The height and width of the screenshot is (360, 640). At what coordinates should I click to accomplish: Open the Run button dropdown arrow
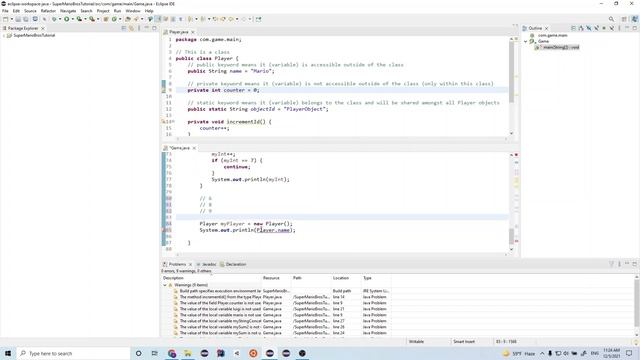(x=73, y=19)
